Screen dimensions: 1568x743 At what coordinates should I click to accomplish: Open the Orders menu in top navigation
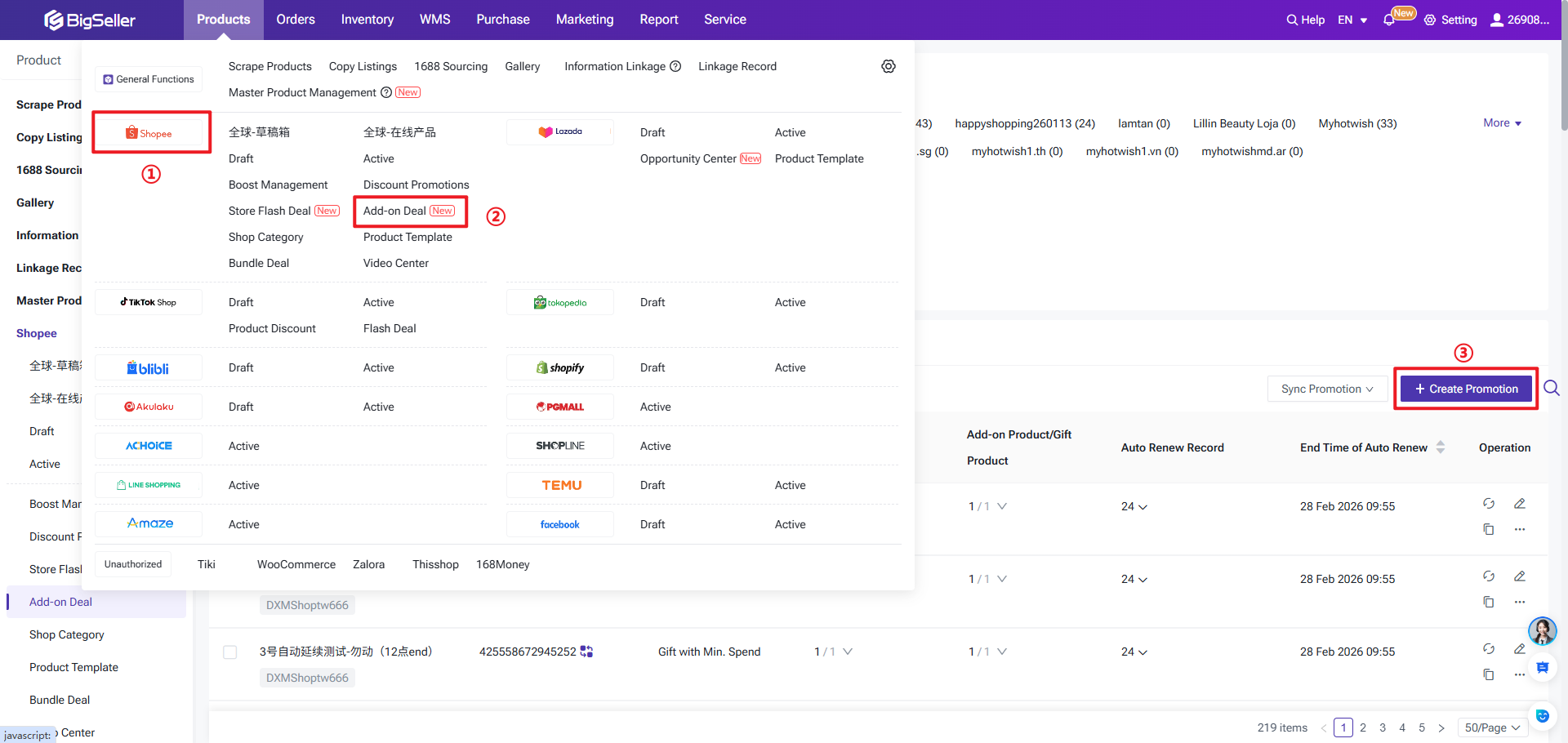[x=295, y=20]
